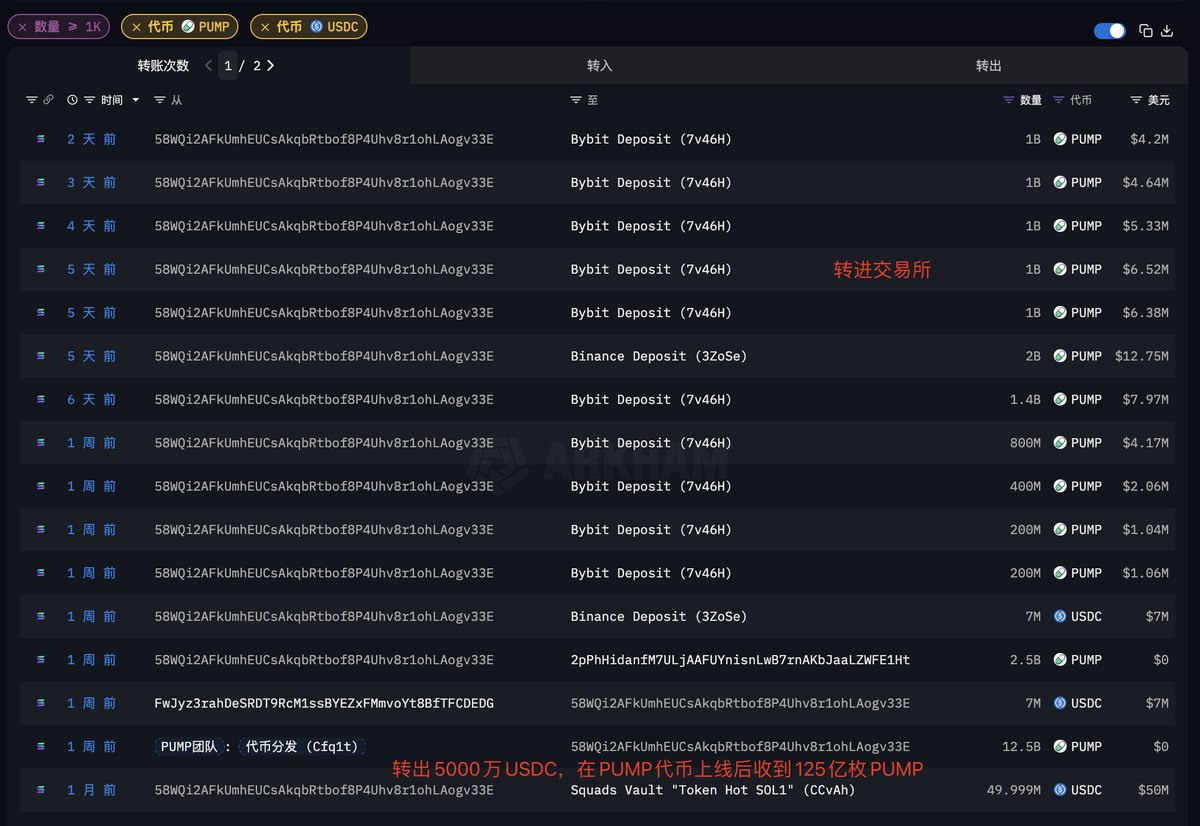This screenshot has height=826, width=1200.
Task: Open address 2pPhHidanfM7ULjAAFUYnisnLwB7rnAKbJaaLZWFE1Ht
Action: [740, 660]
